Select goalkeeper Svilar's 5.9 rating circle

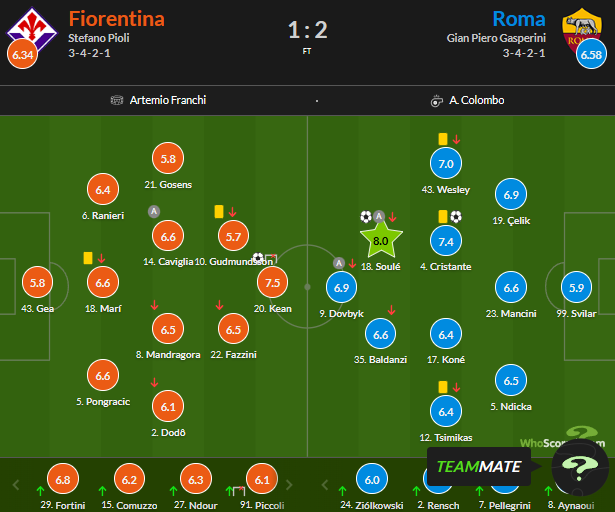click(578, 288)
